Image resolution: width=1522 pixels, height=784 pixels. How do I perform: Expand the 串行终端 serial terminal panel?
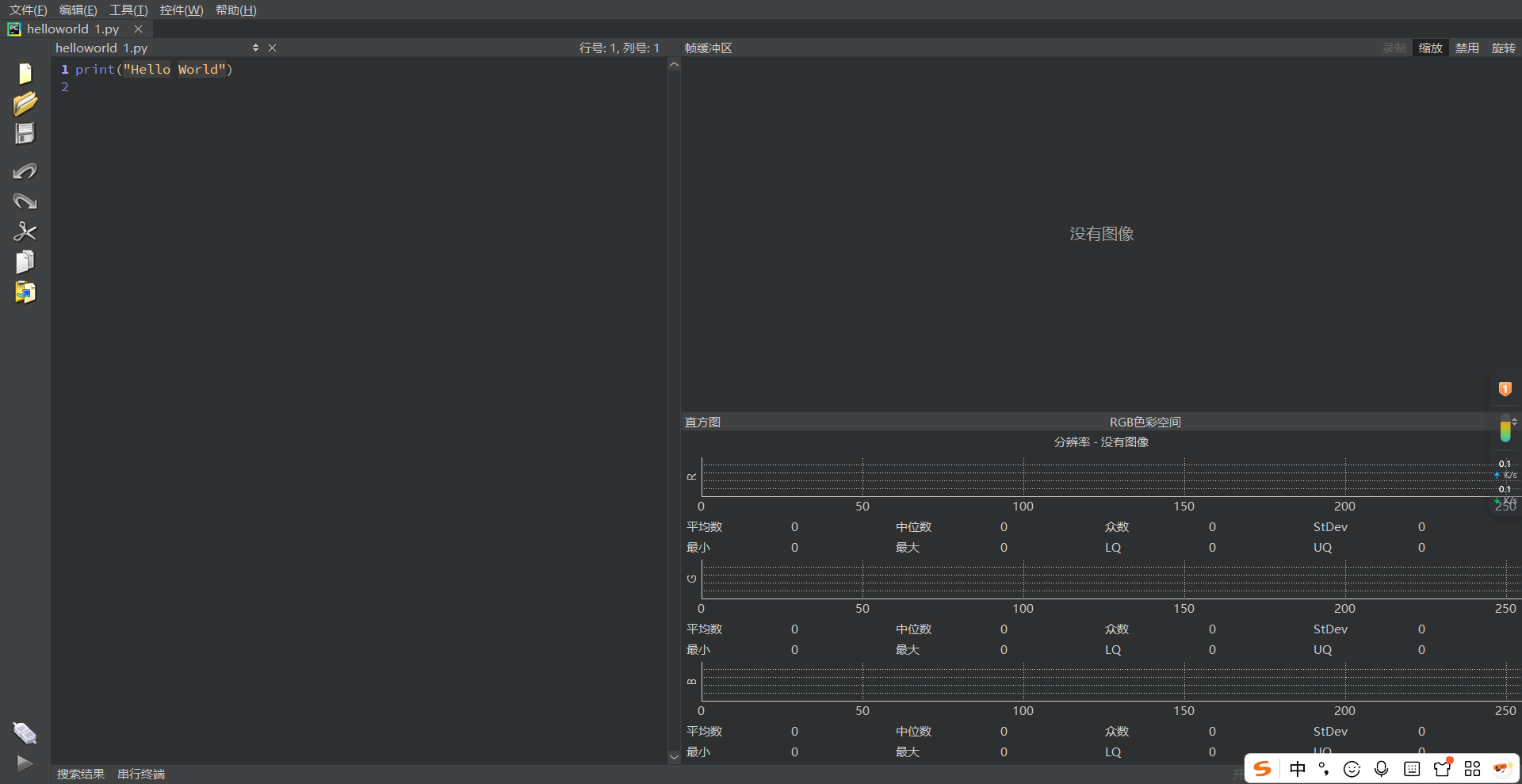(141, 774)
